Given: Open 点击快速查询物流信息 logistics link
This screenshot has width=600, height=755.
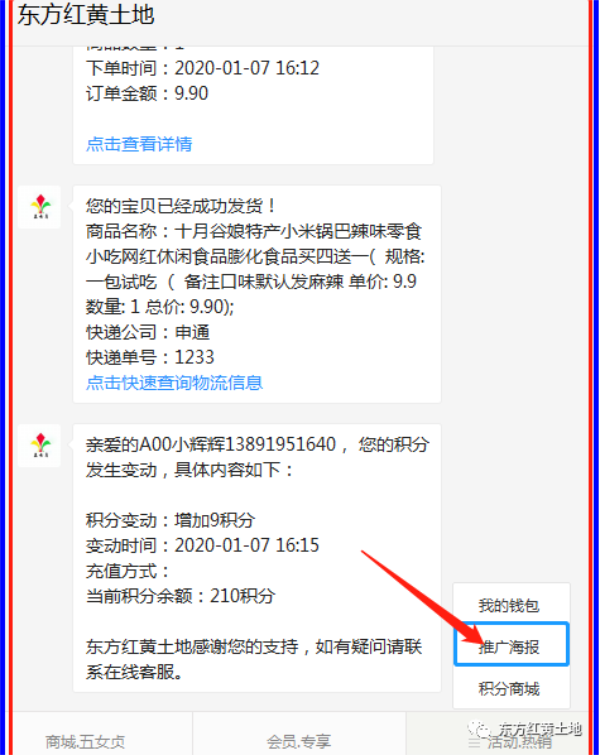Looking at the screenshot, I should (x=174, y=383).
